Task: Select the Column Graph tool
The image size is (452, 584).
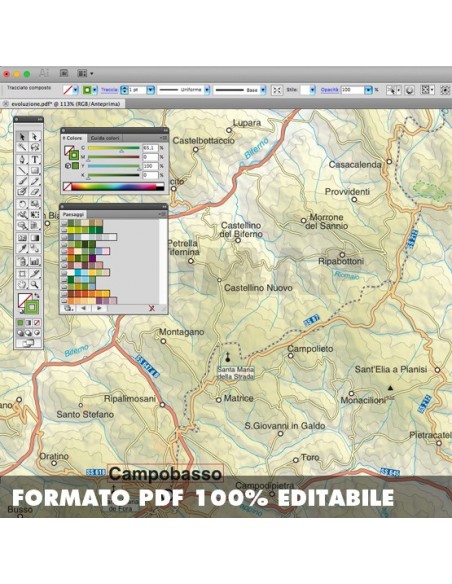Action: pos(35,261)
